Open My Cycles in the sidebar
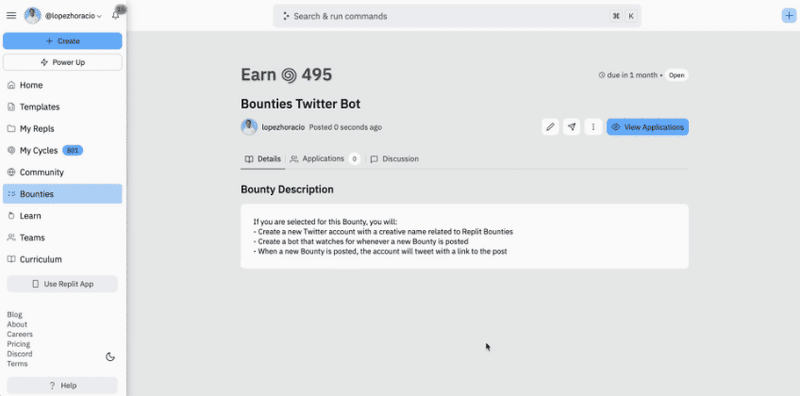Screen dimensions: 800x396 pos(62,151)
